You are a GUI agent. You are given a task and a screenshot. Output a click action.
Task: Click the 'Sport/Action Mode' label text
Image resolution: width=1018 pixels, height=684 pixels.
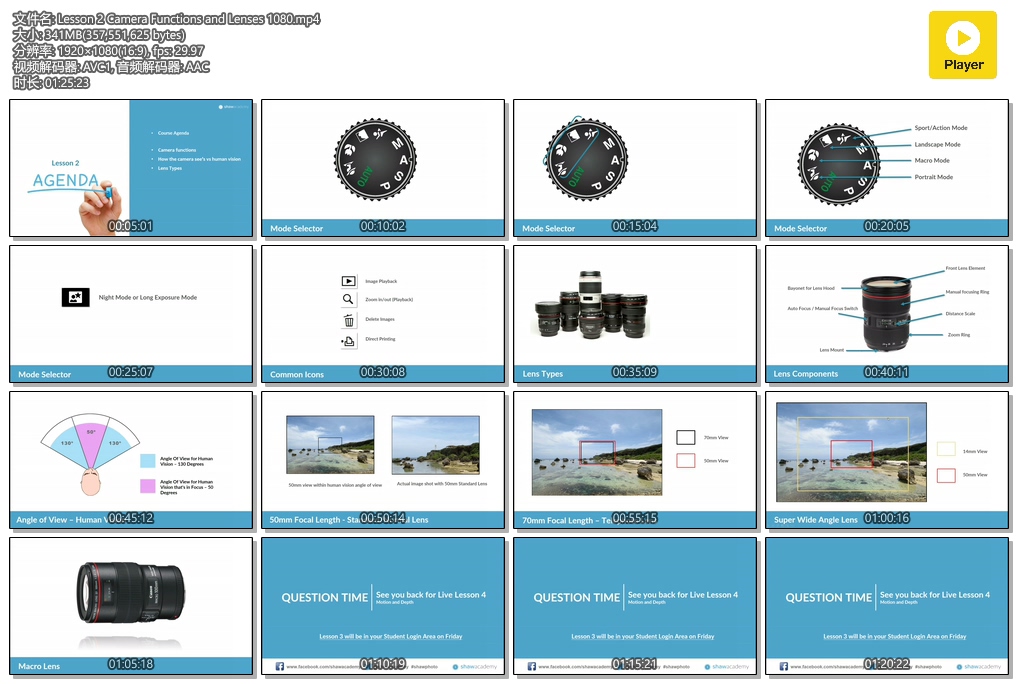[941, 128]
